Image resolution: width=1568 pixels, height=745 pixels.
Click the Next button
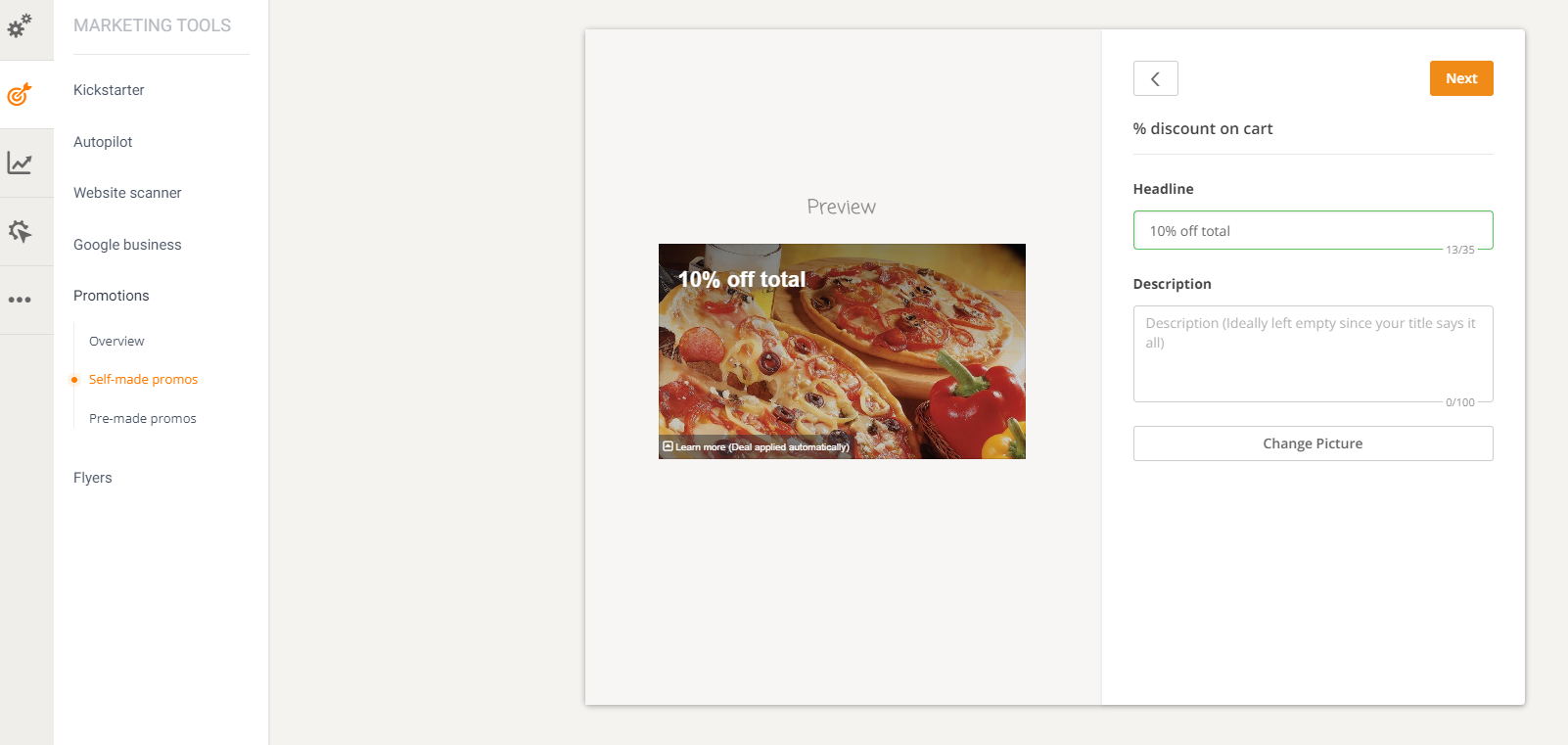[x=1460, y=78]
